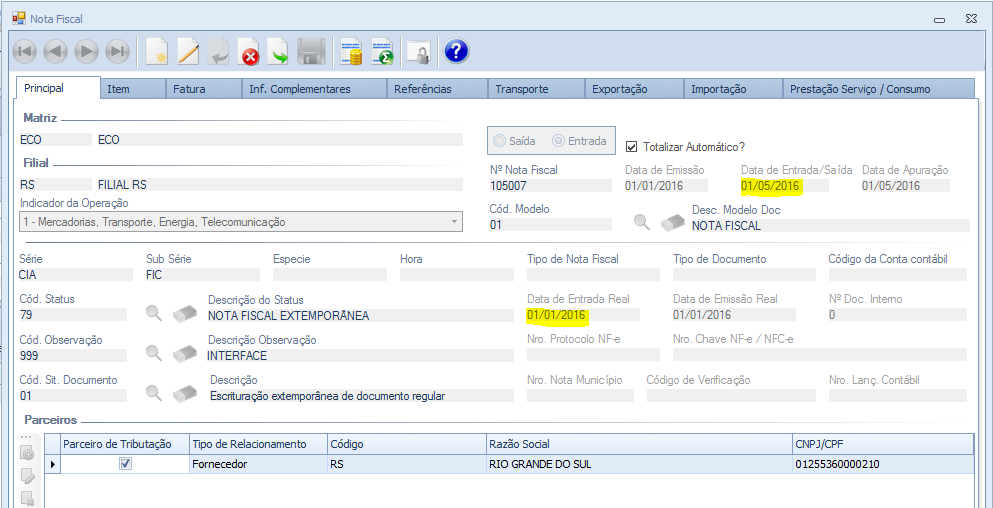
Task: Select the Saída radio button
Action: [499, 141]
